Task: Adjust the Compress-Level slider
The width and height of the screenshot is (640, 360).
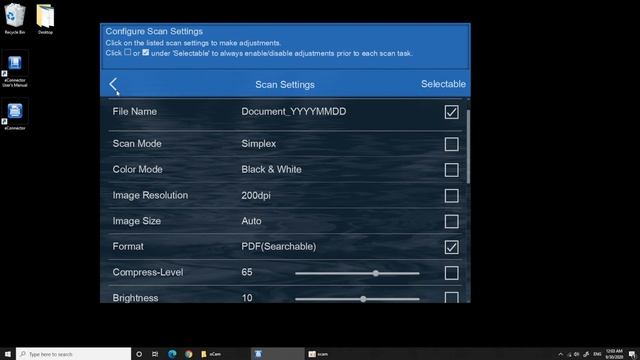Action: [357, 273]
